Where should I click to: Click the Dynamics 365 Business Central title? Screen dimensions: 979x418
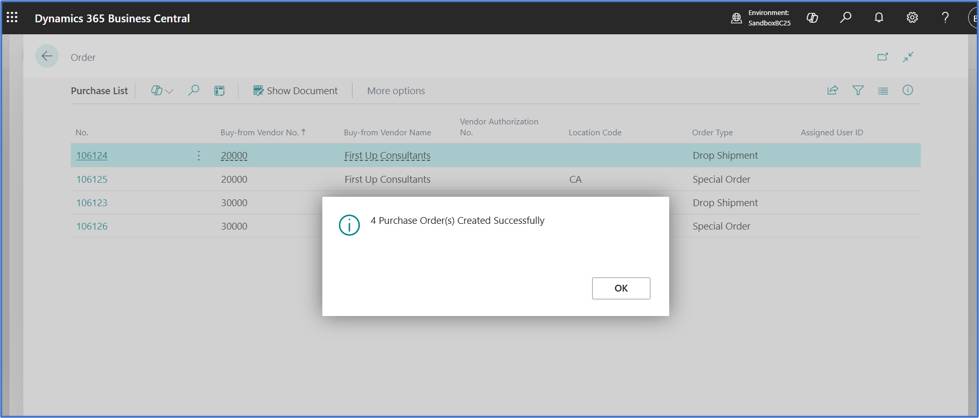pyautogui.click(x=112, y=18)
